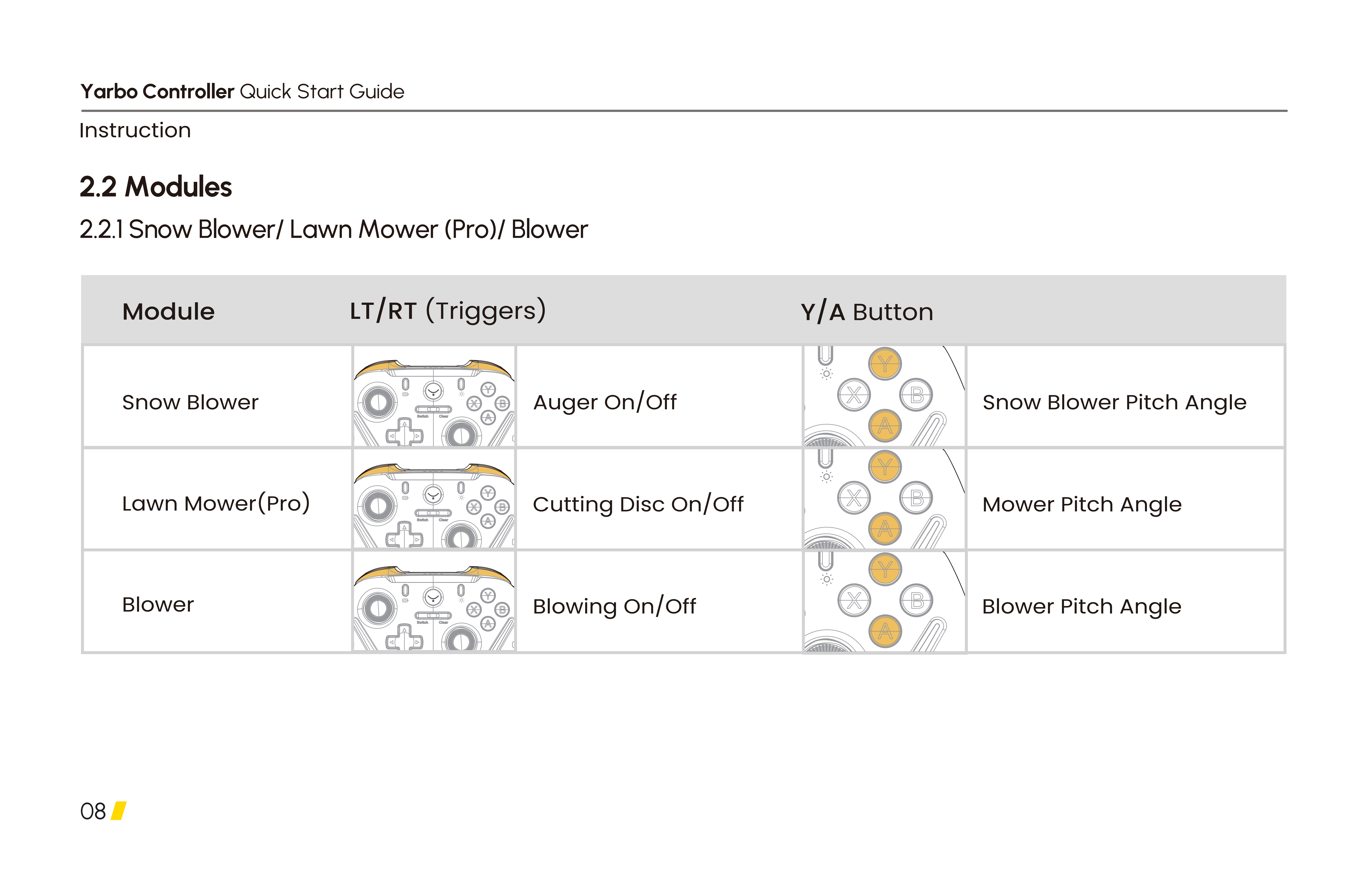Select the B button in the Blower row
This screenshot has height=876, width=1372.
916,600
